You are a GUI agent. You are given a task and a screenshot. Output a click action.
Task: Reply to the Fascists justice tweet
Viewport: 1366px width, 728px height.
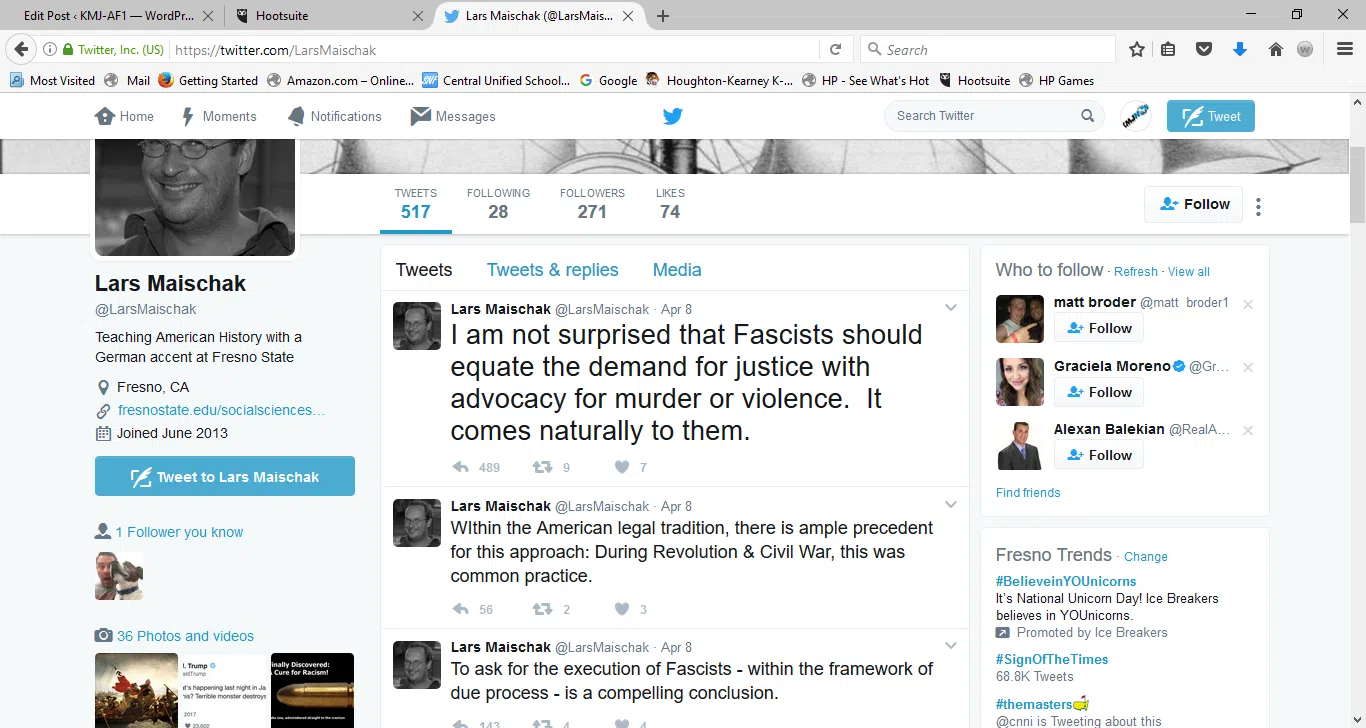click(x=461, y=467)
